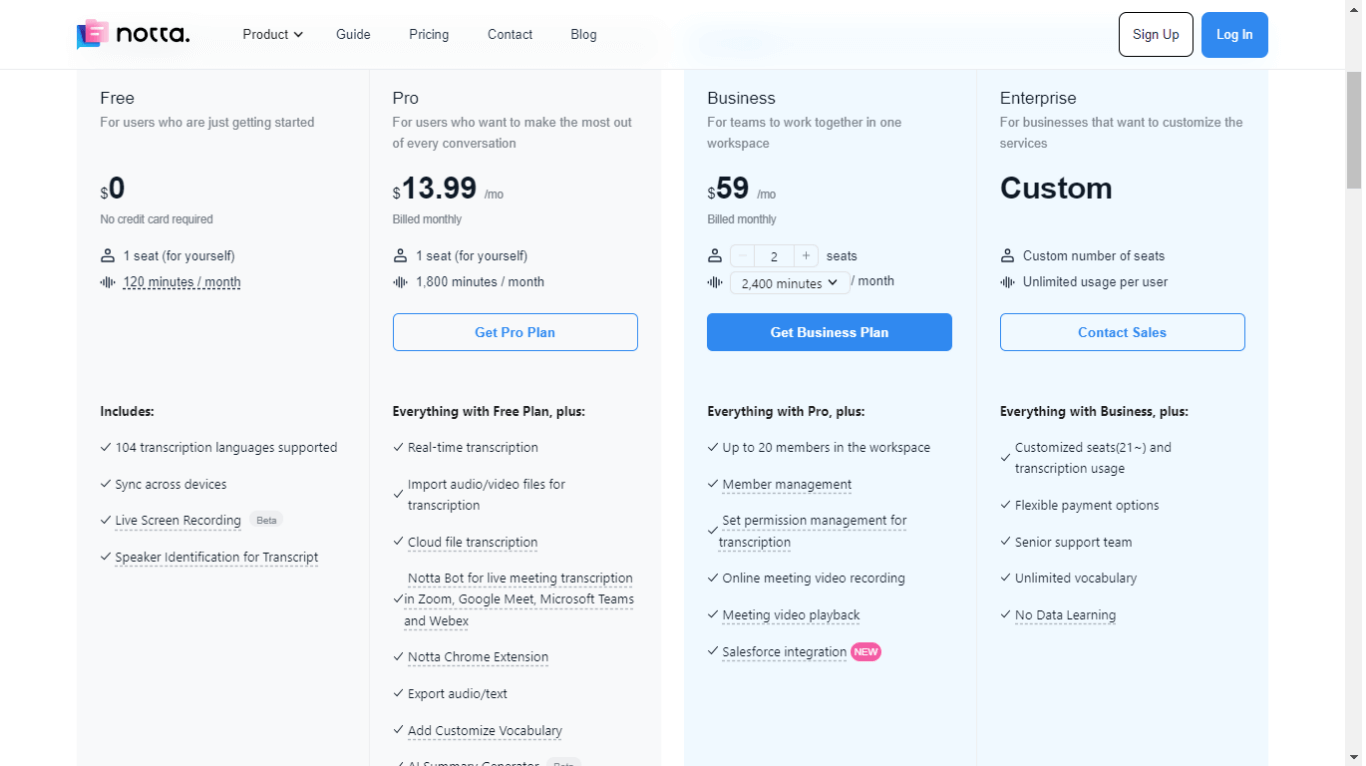Click 'Add Customize Vocabulary' feature
The width and height of the screenshot is (1366, 766).
485,730
